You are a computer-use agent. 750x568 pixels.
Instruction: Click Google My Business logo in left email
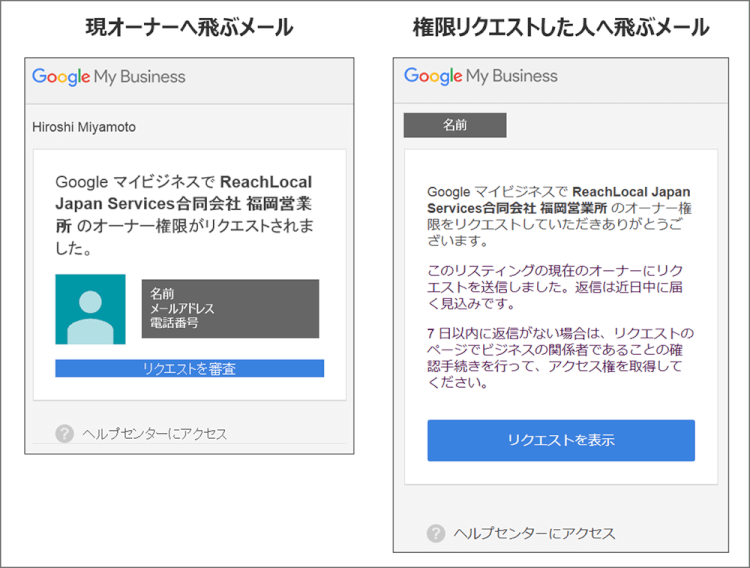click(x=109, y=77)
